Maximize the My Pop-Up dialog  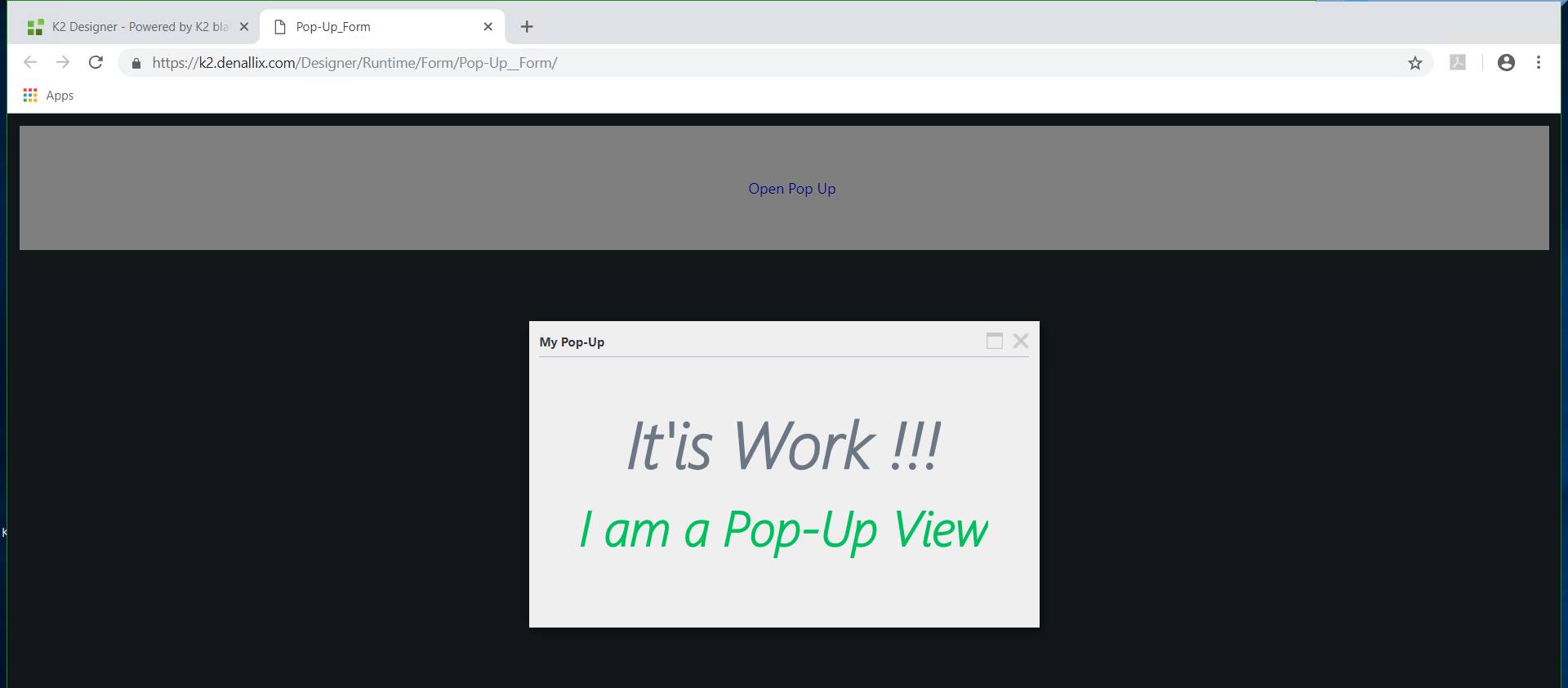pos(994,342)
